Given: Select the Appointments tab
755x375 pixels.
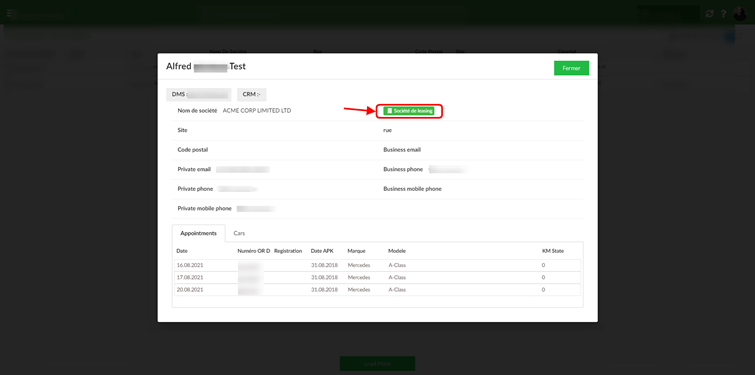Looking at the screenshot, I should [198, 233].
